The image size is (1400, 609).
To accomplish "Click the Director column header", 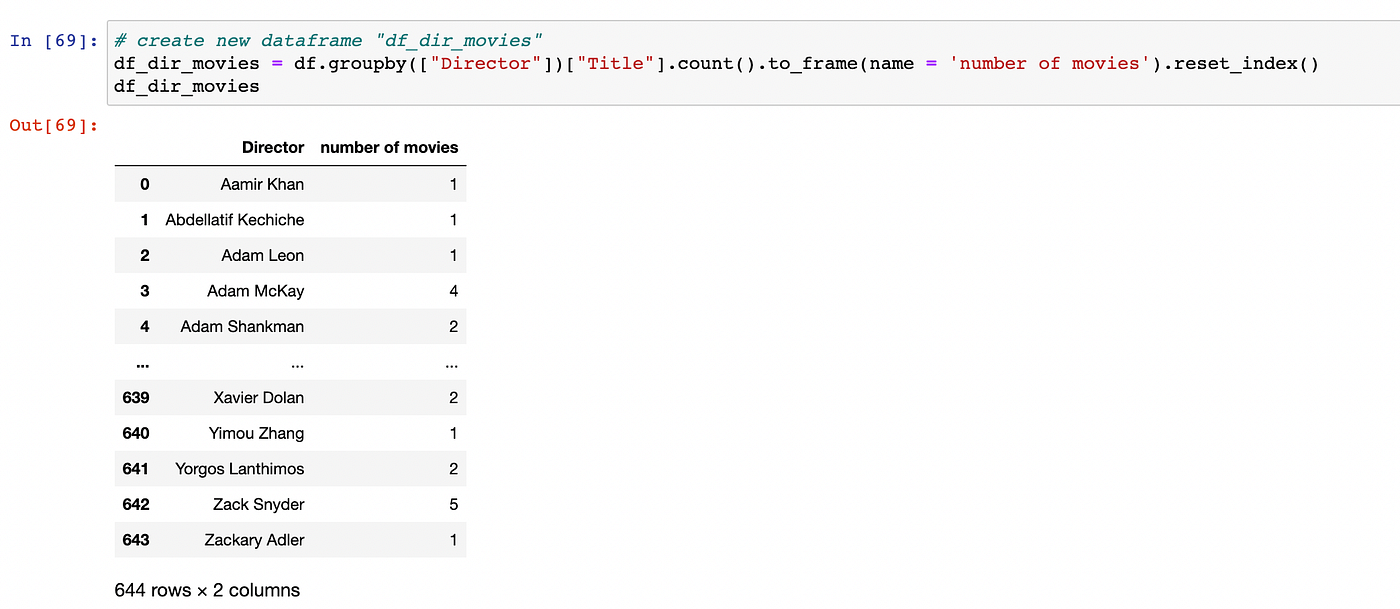I will tap(273, 147).
